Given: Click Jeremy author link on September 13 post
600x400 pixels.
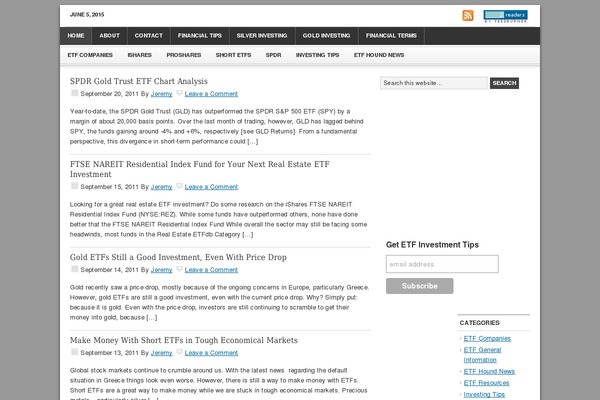Looking at the screenshot, I should coord(161,353).
